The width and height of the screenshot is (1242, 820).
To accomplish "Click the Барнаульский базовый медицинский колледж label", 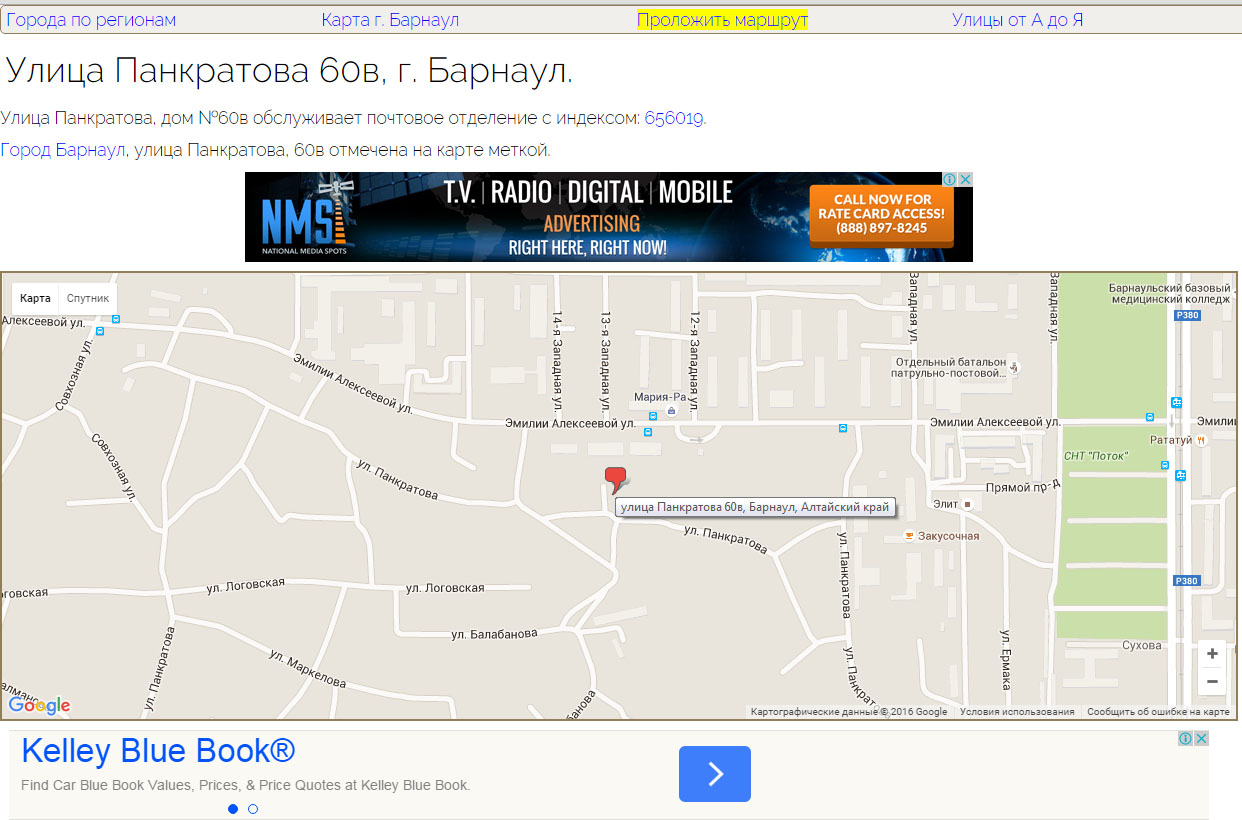I will [1168, 293].
